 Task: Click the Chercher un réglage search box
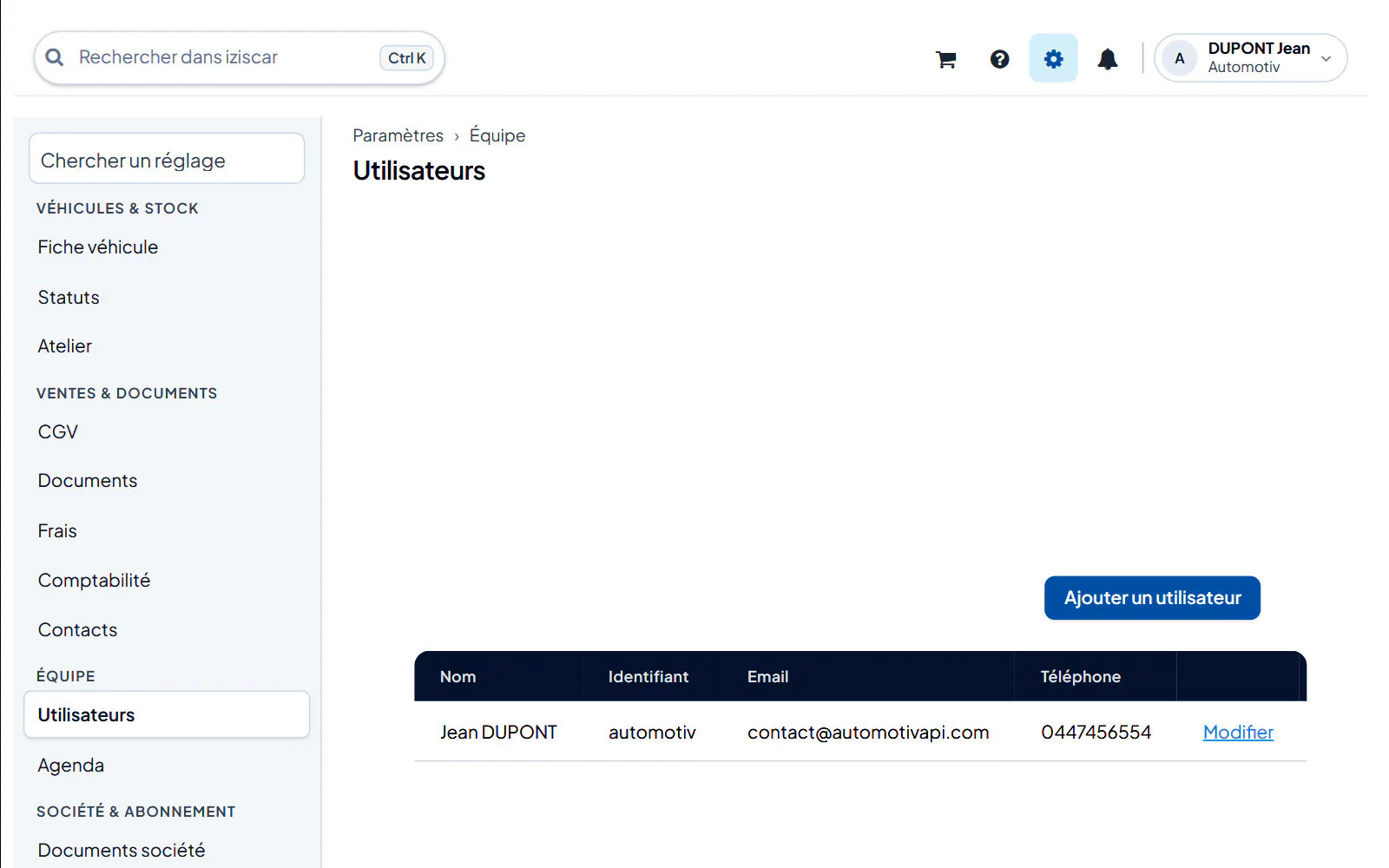coord(167,158)
